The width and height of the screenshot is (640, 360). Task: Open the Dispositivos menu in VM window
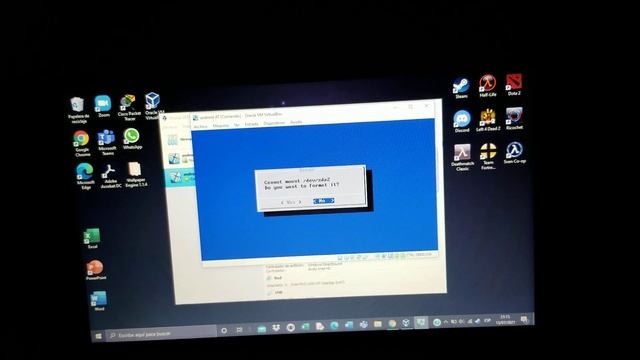pos(274,123)
